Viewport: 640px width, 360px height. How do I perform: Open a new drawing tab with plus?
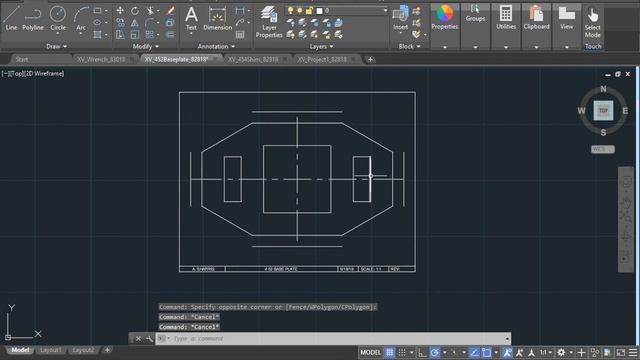pos(370,60)
